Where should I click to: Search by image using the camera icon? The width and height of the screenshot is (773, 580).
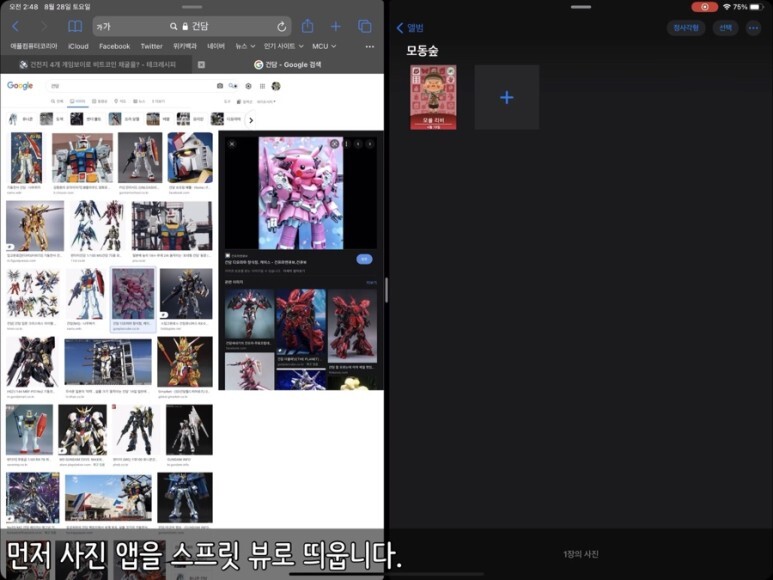coord(219,86)
